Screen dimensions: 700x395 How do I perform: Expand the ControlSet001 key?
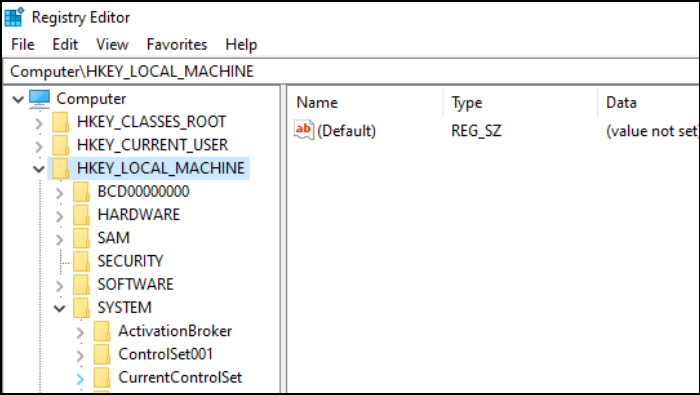tap(80, 355)
